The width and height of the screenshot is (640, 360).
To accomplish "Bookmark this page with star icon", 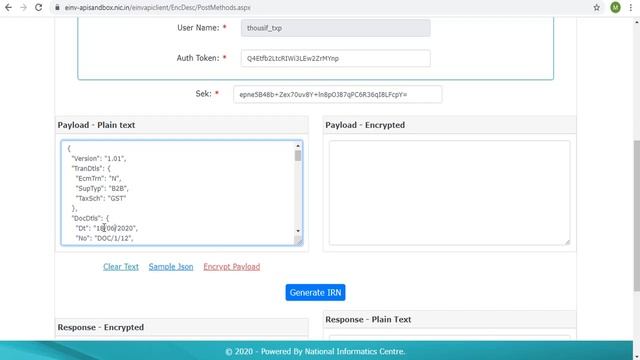I will pyautogui.click(x=596, y=7).
